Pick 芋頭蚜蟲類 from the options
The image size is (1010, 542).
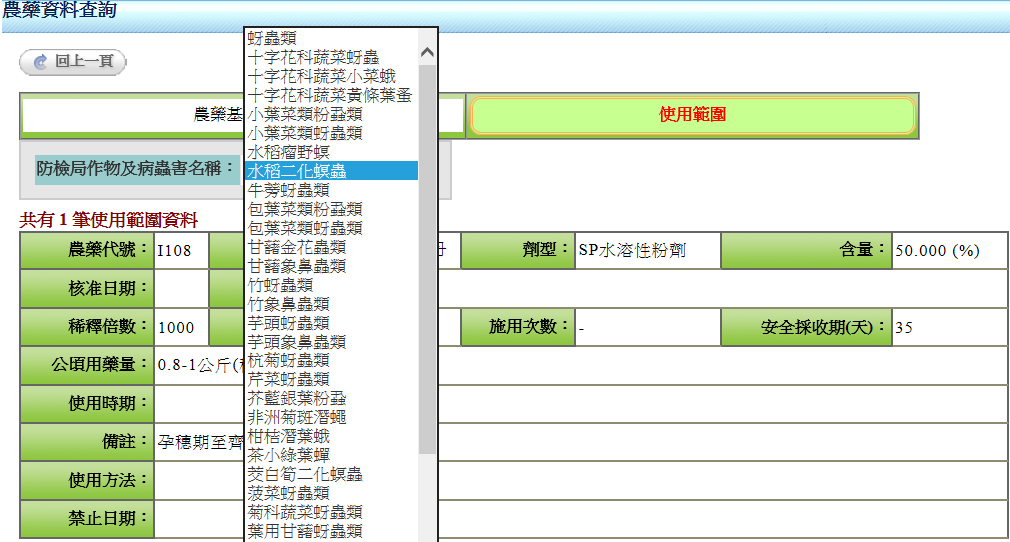[x=288, y=323]
